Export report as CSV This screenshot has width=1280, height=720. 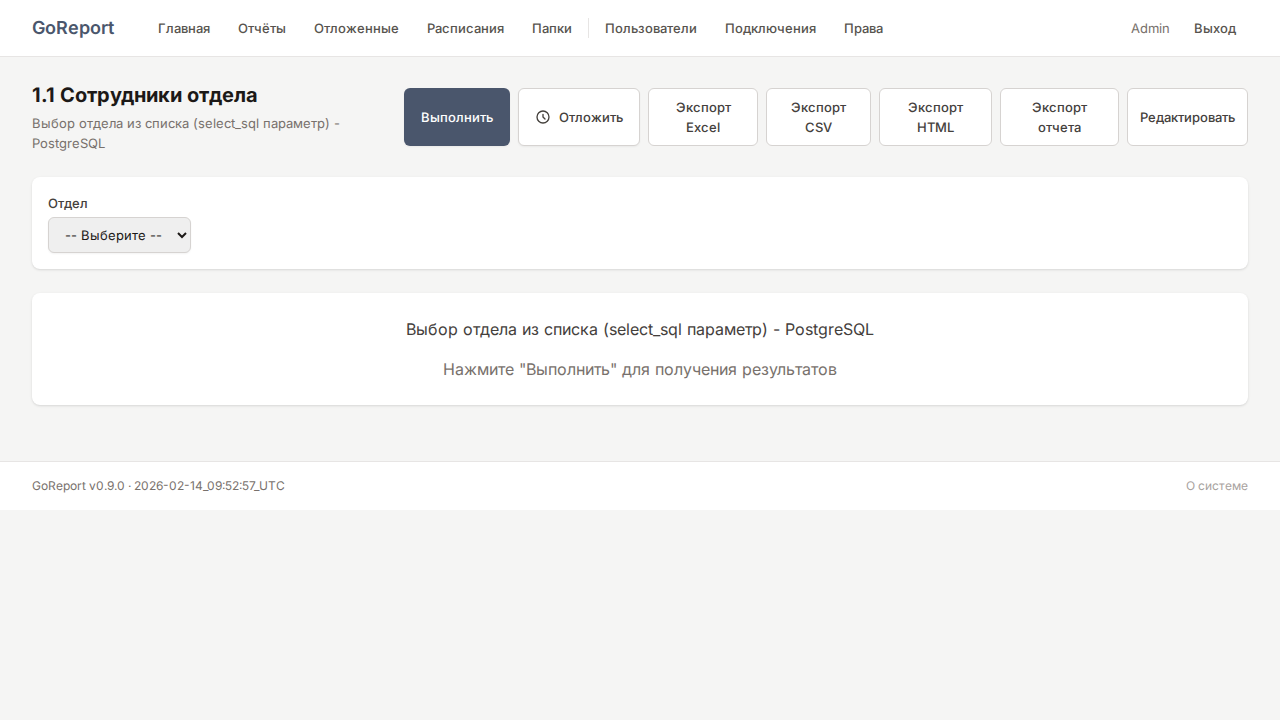818,117
